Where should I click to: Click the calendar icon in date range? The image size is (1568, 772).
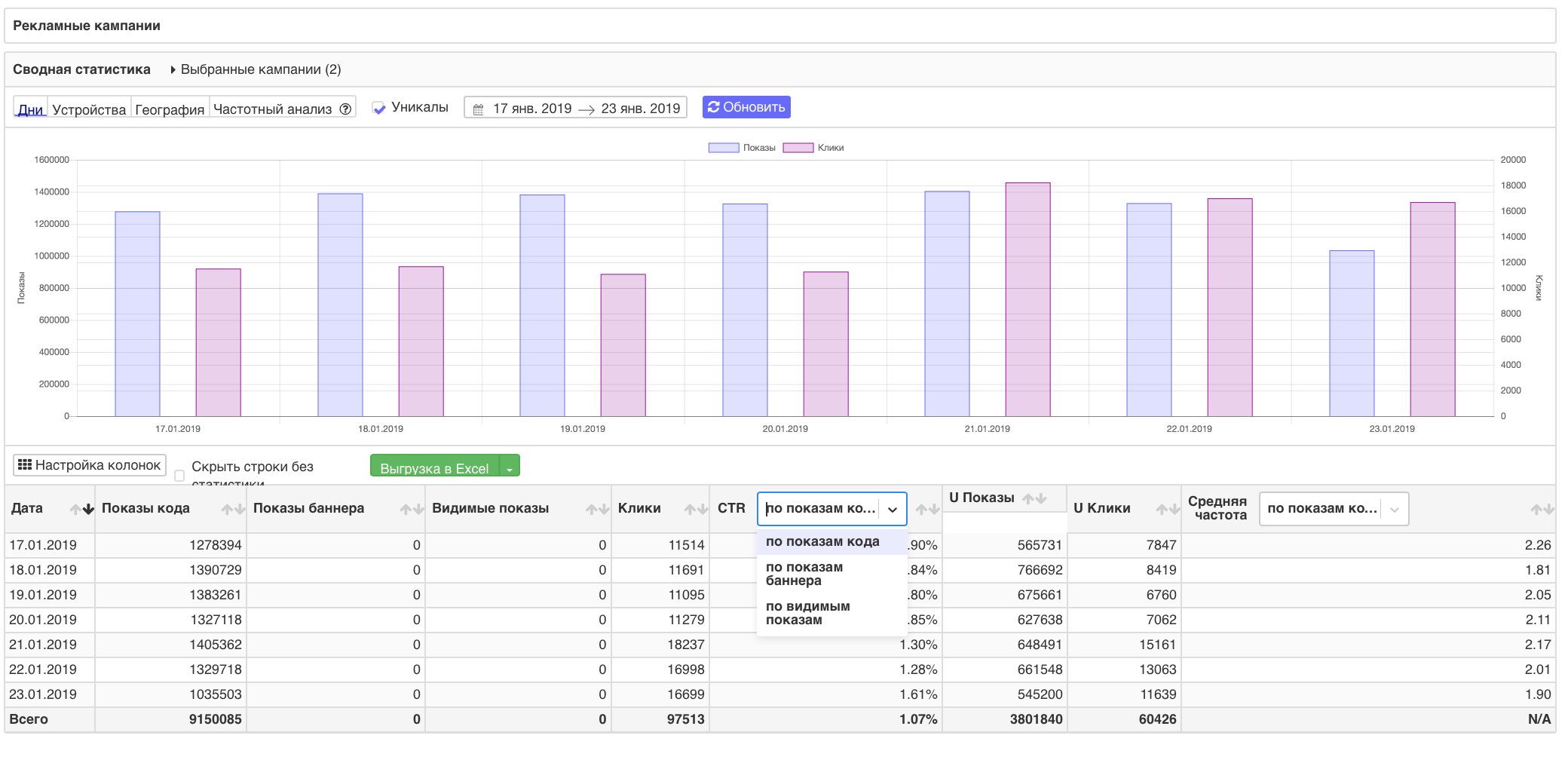[478, 109]
